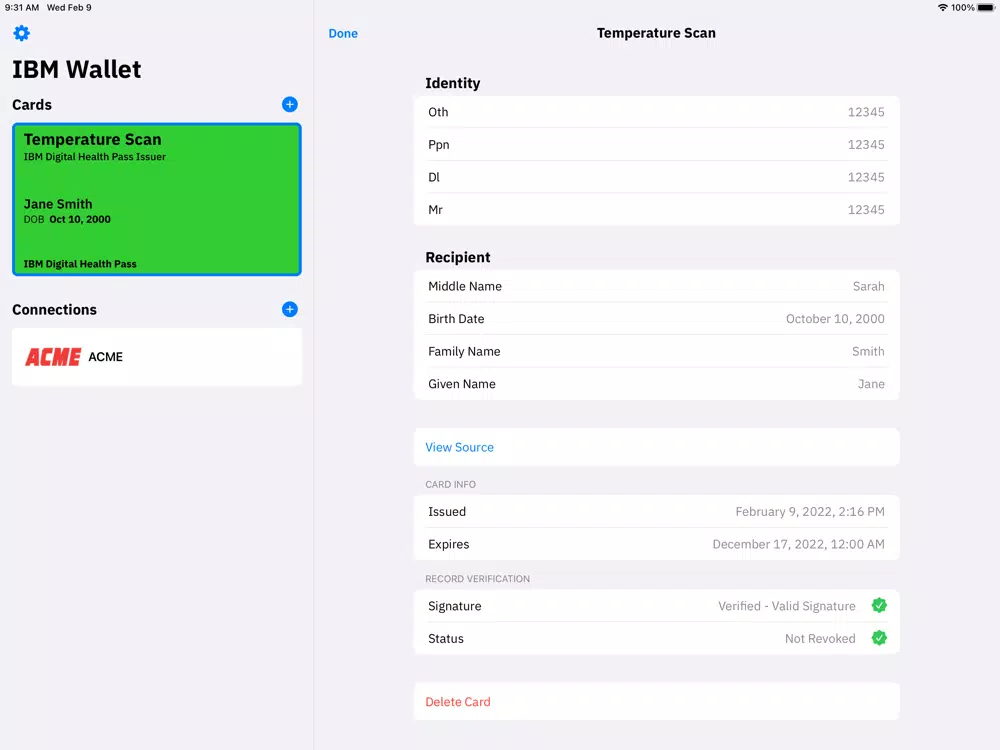Click the Temperature Scan page title
Viewport: 1000px width, 750px height.
pos(656,33)
